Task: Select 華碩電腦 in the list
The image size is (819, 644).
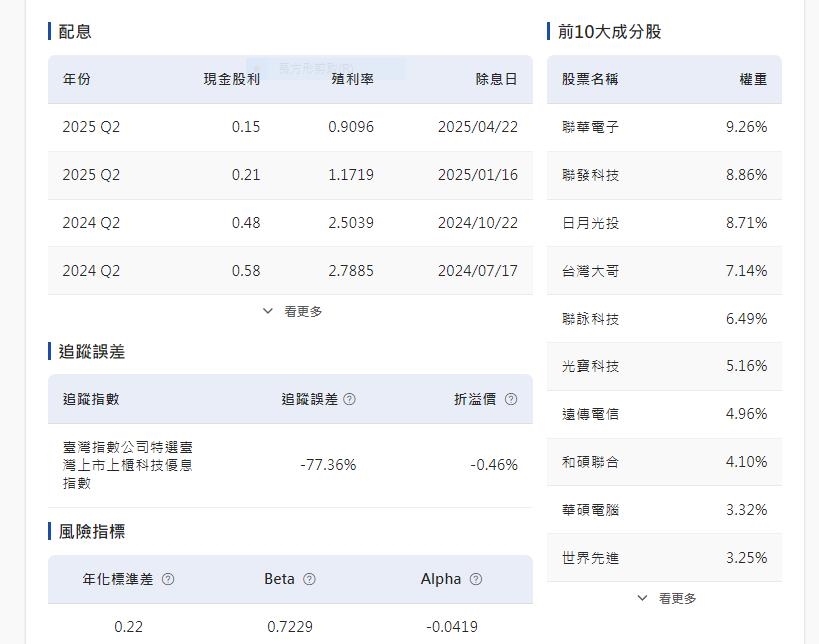Action: pyautogui.click(x=591, y=510)
